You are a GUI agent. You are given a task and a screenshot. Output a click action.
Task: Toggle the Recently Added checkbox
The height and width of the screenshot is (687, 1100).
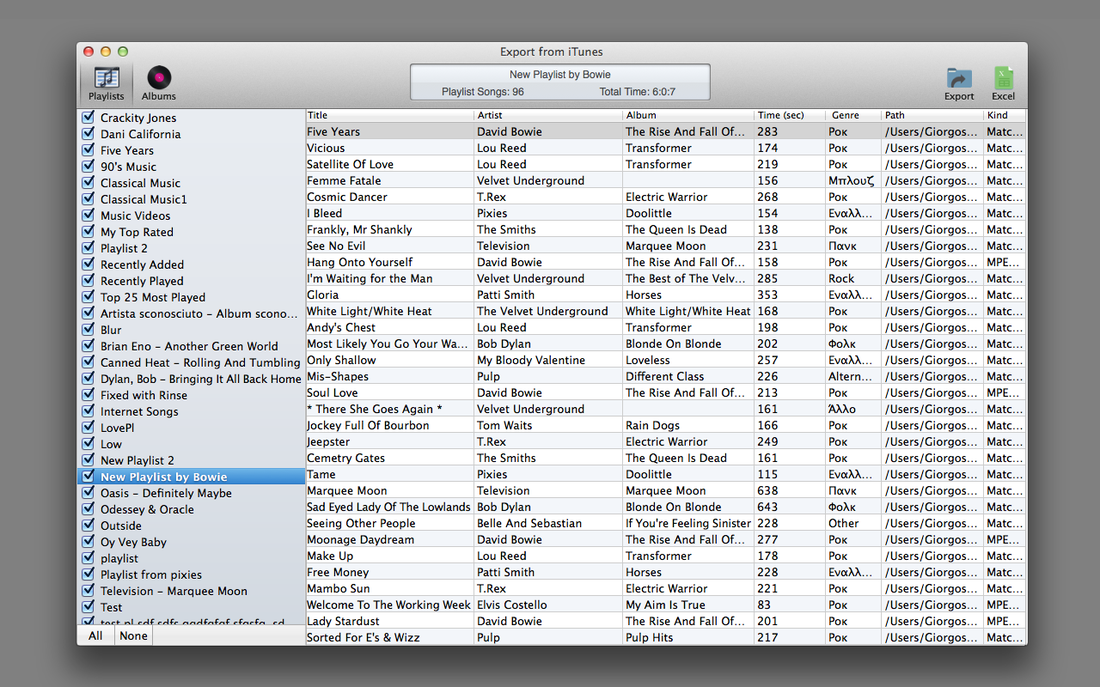[x=88, y=264]
